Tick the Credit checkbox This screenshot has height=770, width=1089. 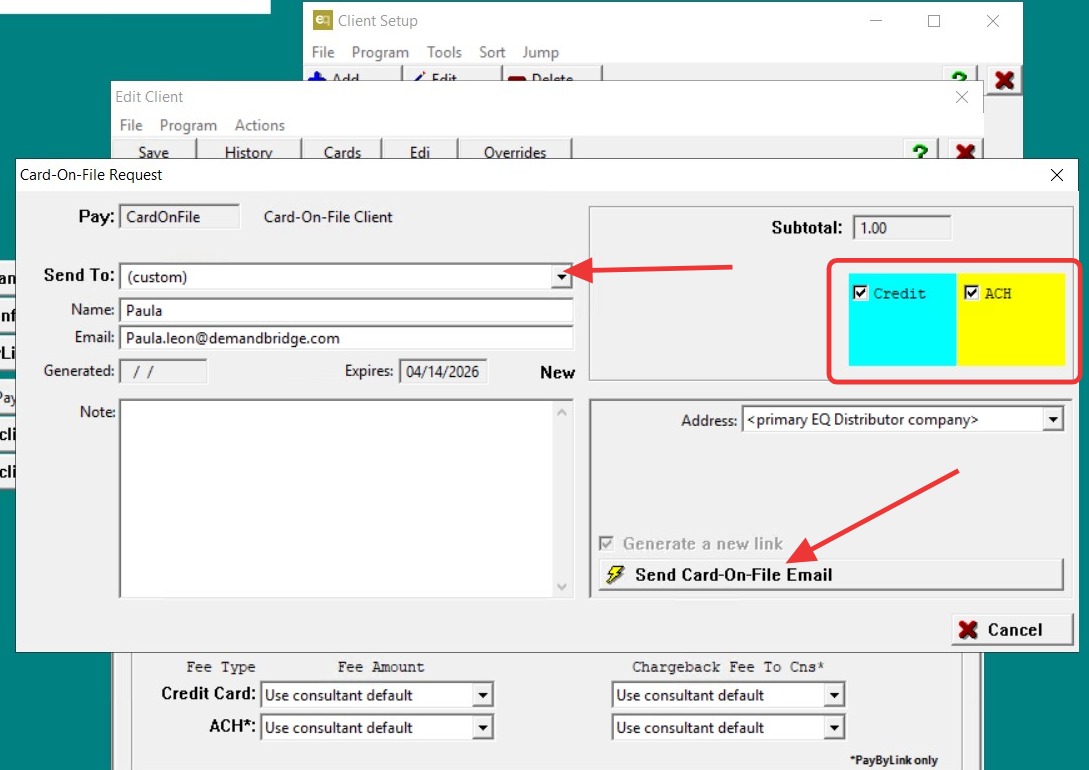861,292
